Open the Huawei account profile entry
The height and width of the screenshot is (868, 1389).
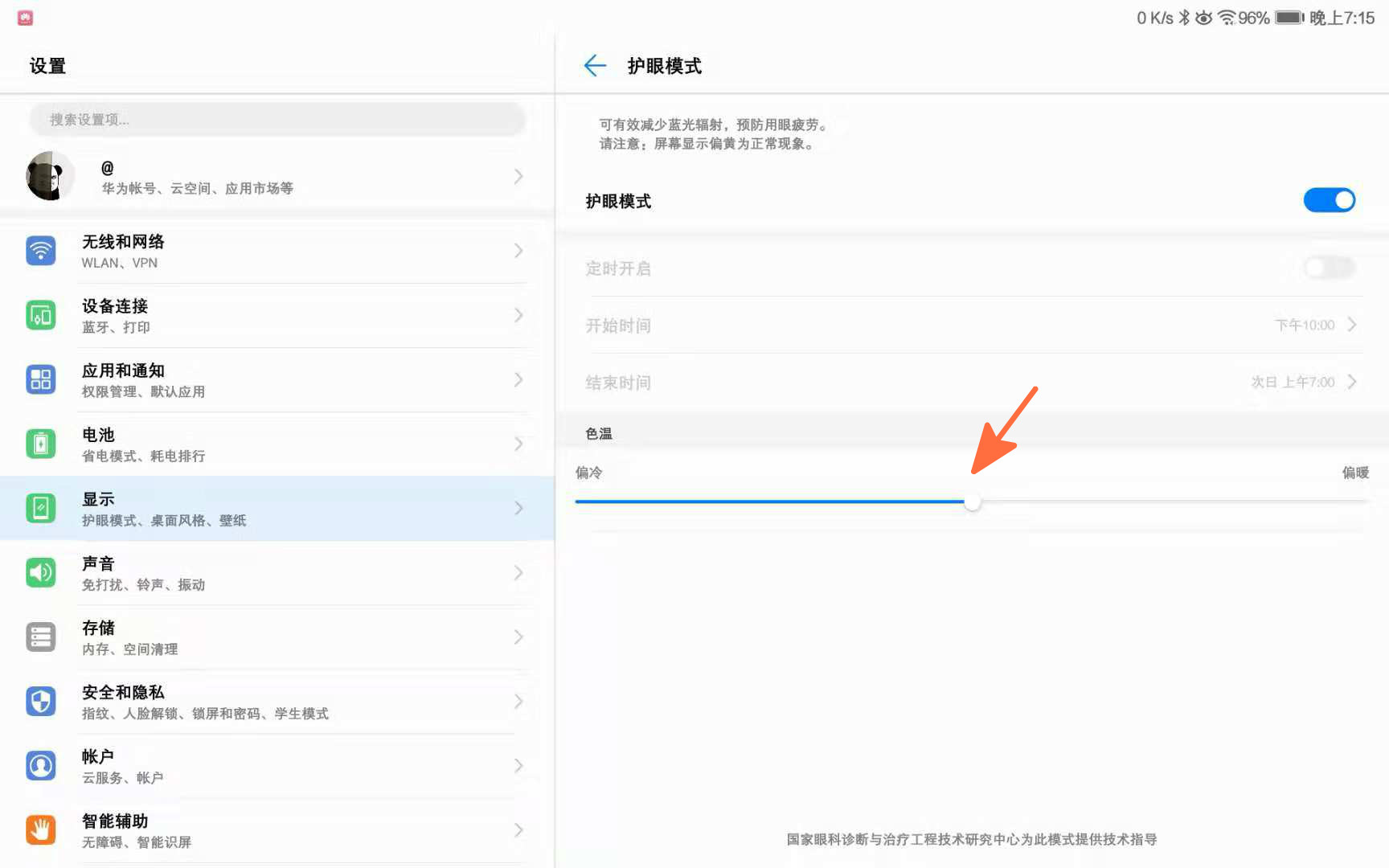click(277, 175)
